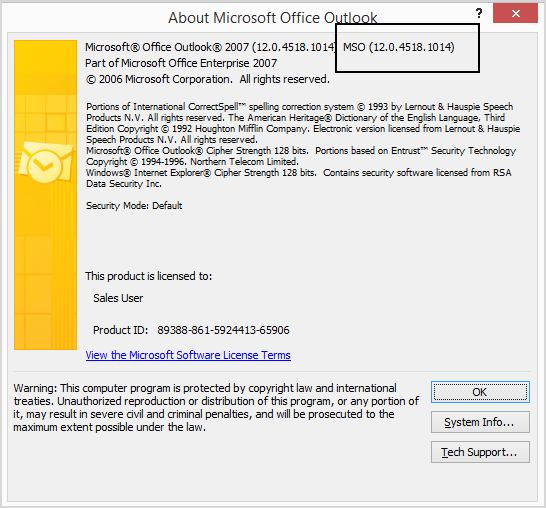Close the About Outlook dialog
This screenshot has height=508, width=546.
point(515,13)
